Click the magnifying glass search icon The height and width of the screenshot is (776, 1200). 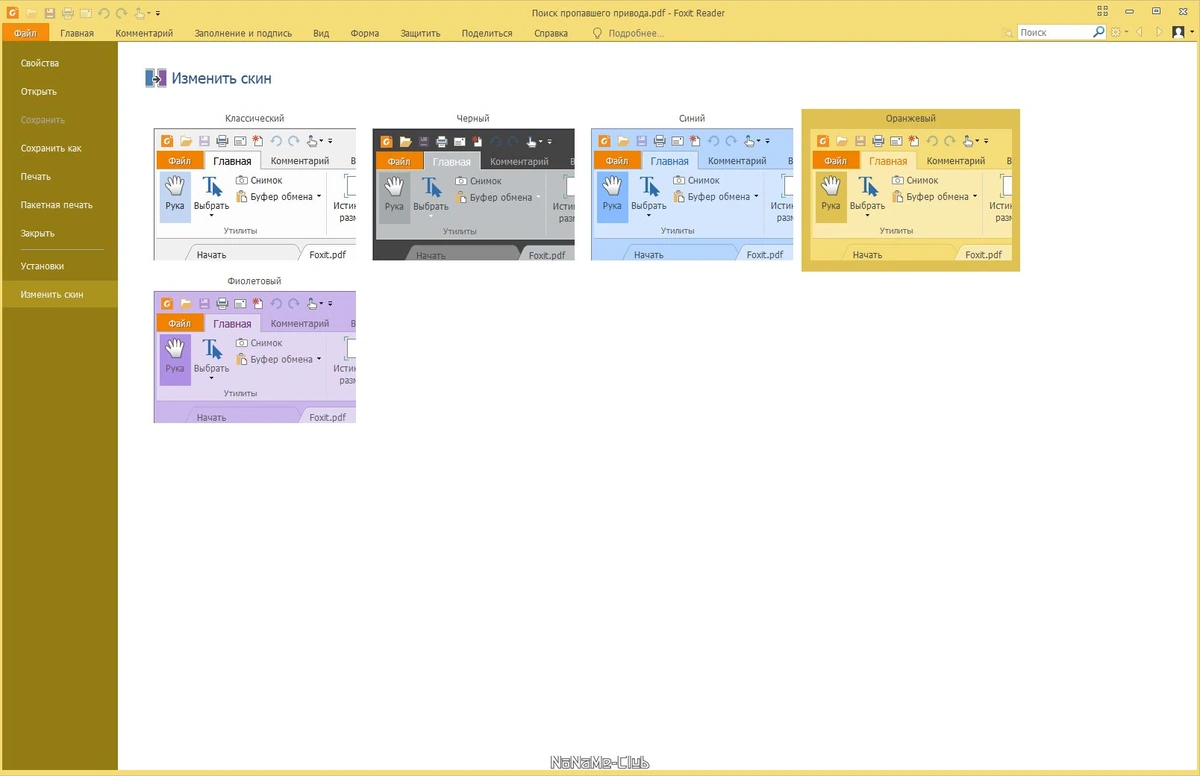click(1098, 32)
